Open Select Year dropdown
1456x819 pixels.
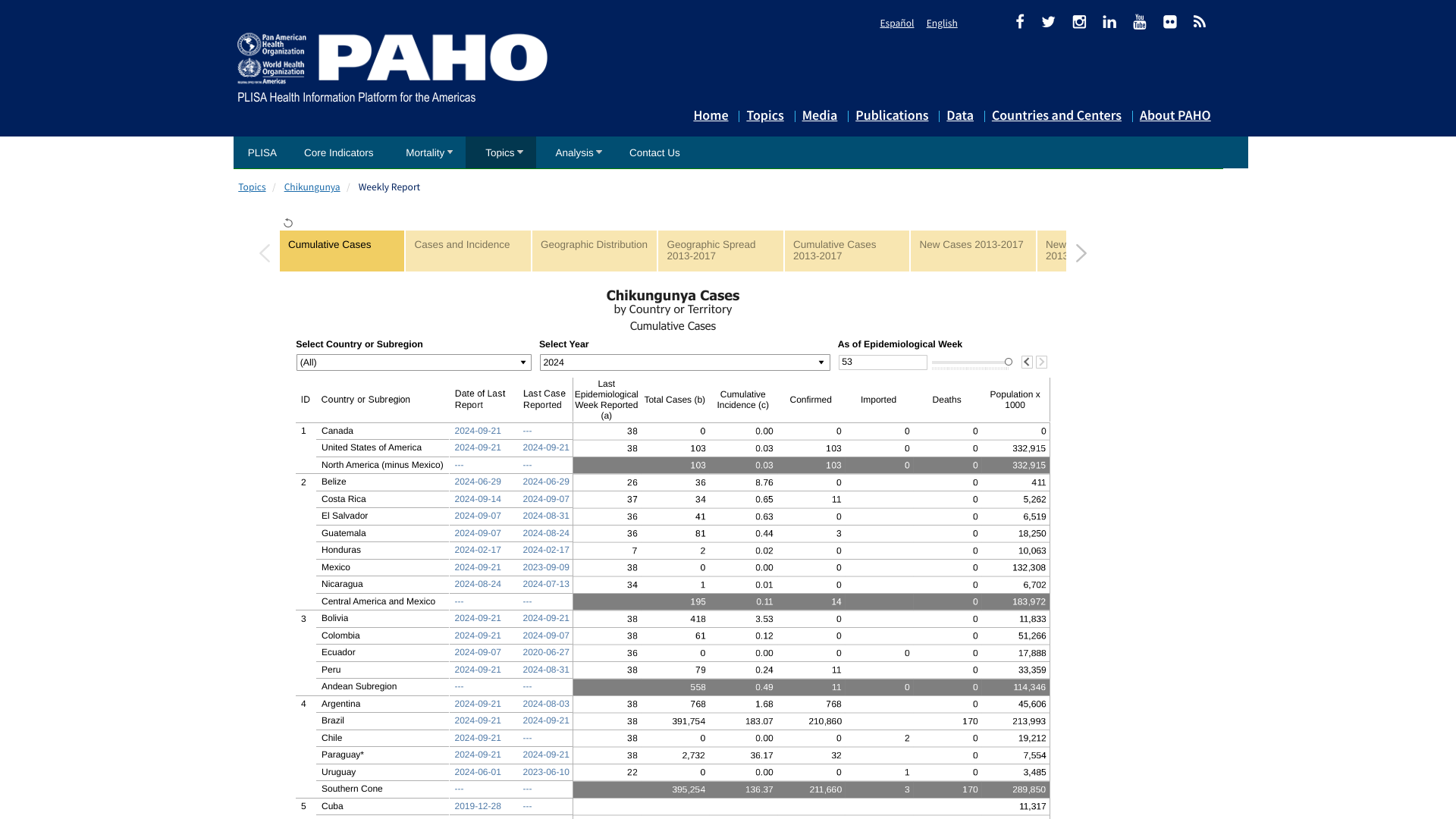[x=684, y=362]
